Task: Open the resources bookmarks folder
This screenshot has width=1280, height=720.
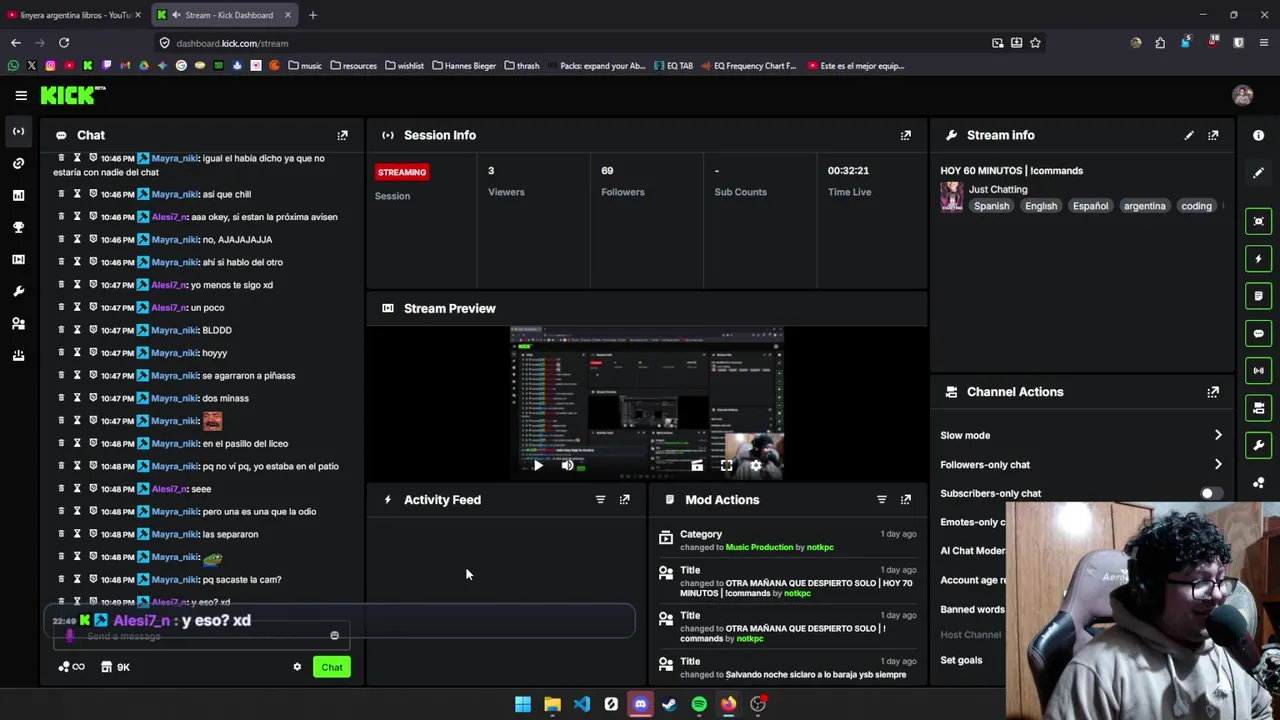Action: coord(354,66)
